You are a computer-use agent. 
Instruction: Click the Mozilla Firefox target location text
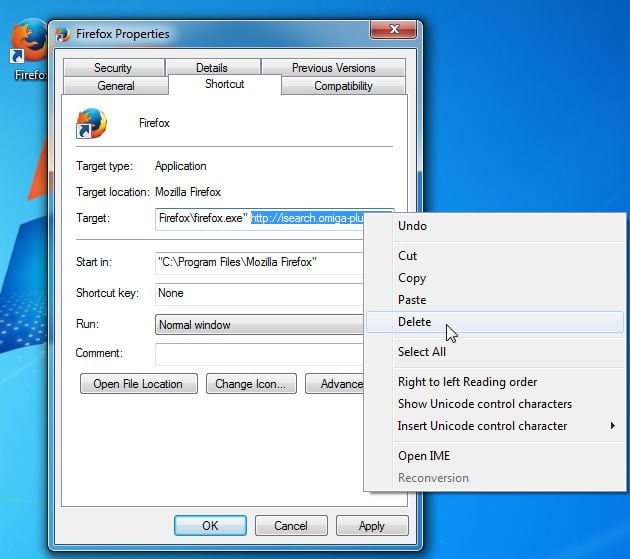tap(188, 192)
